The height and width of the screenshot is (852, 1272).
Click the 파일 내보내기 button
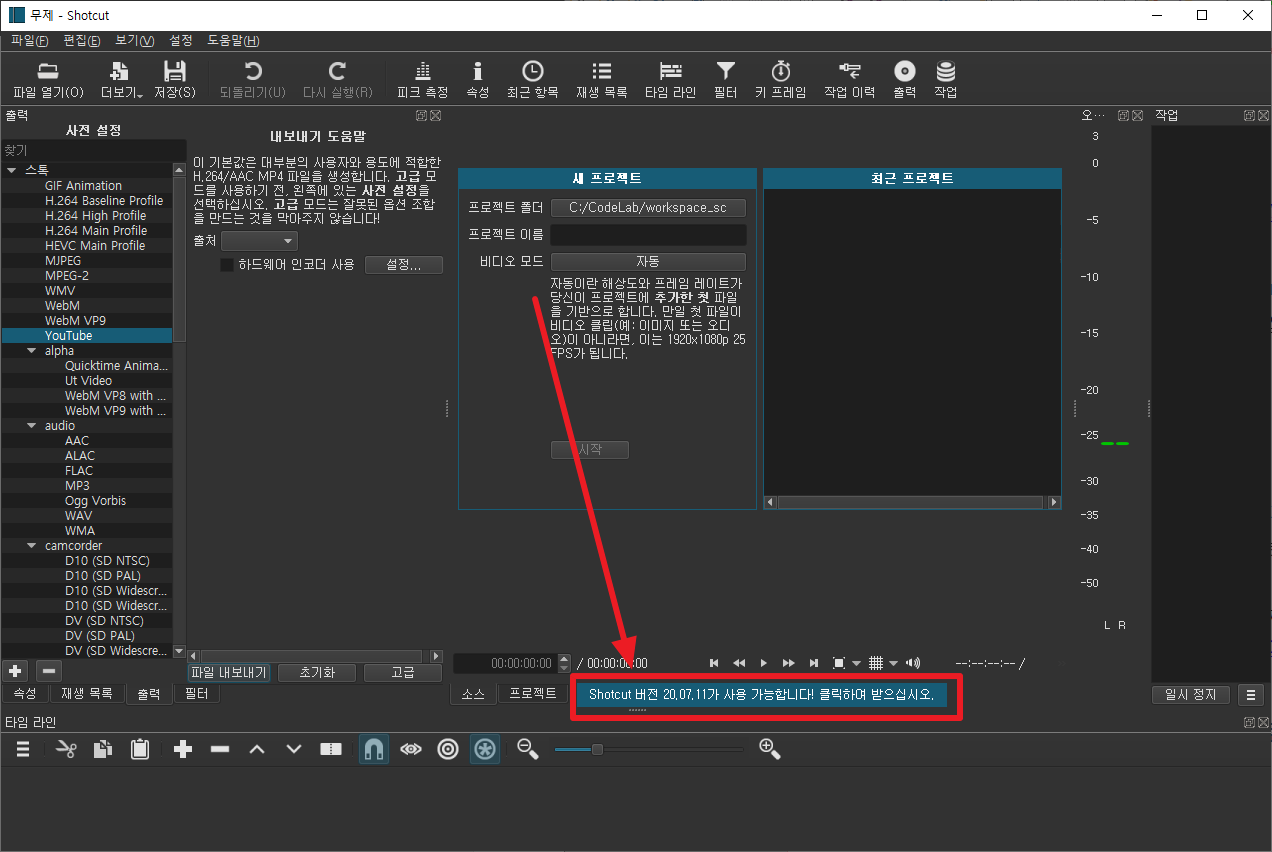point(229,673)
